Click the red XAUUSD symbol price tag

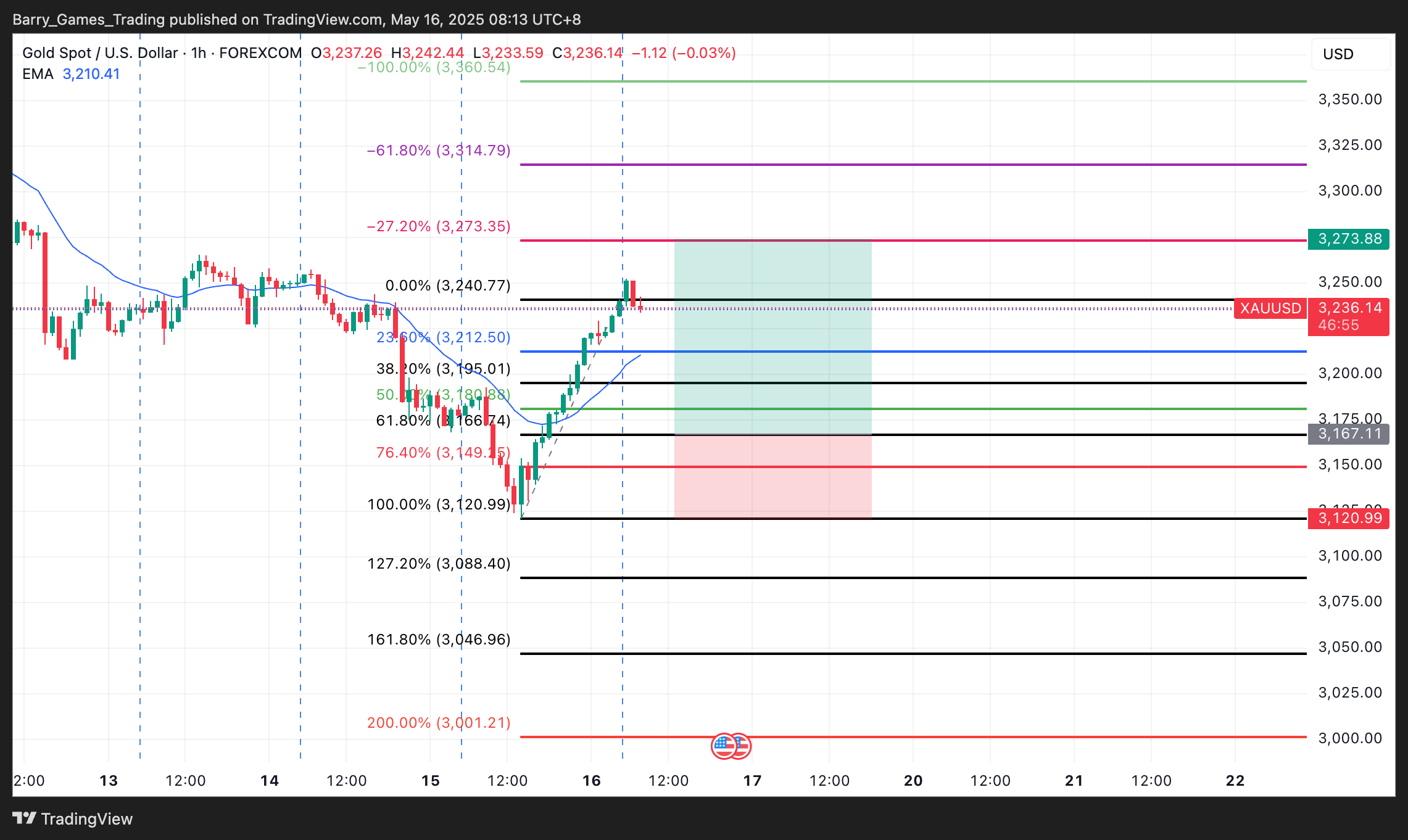pos(1270,308)
